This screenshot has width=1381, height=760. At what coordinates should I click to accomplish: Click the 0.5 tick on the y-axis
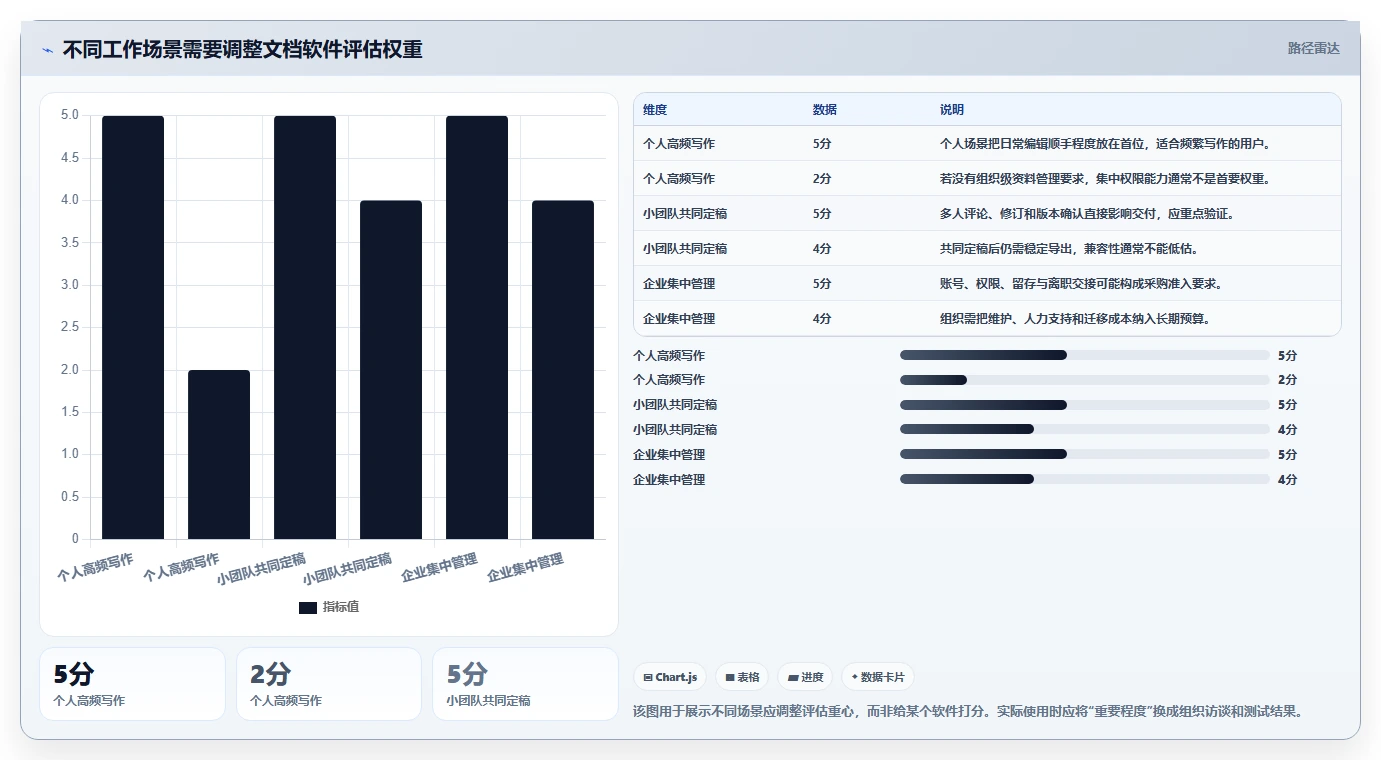[70, 497]
